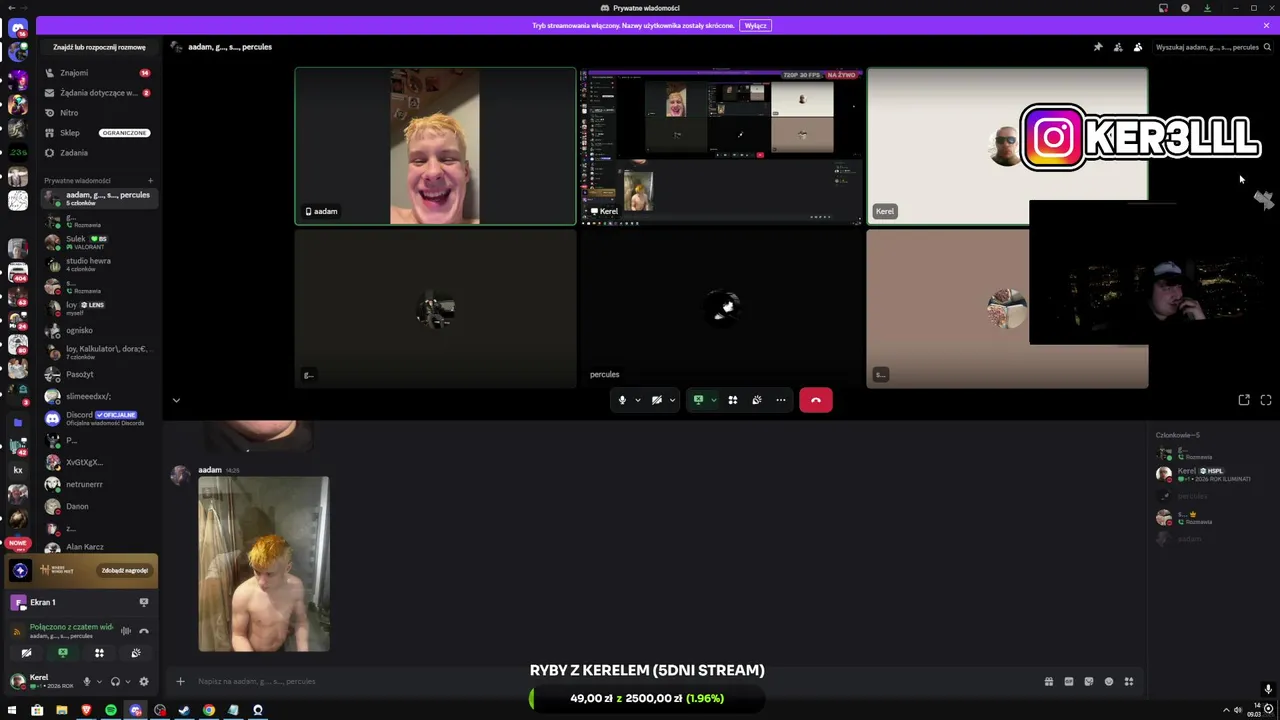The height and width of the screenshot is (720, 1280).
Task: Stop streaming icon beside Ekran 1
Action: click(143, 602)
